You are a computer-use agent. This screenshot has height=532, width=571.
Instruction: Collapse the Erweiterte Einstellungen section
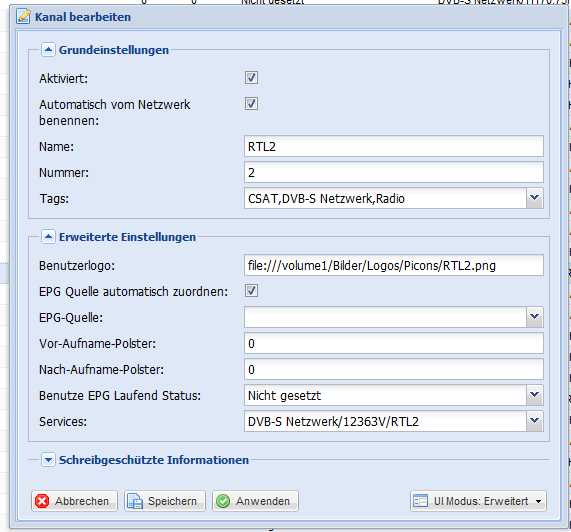click(48, 237)
